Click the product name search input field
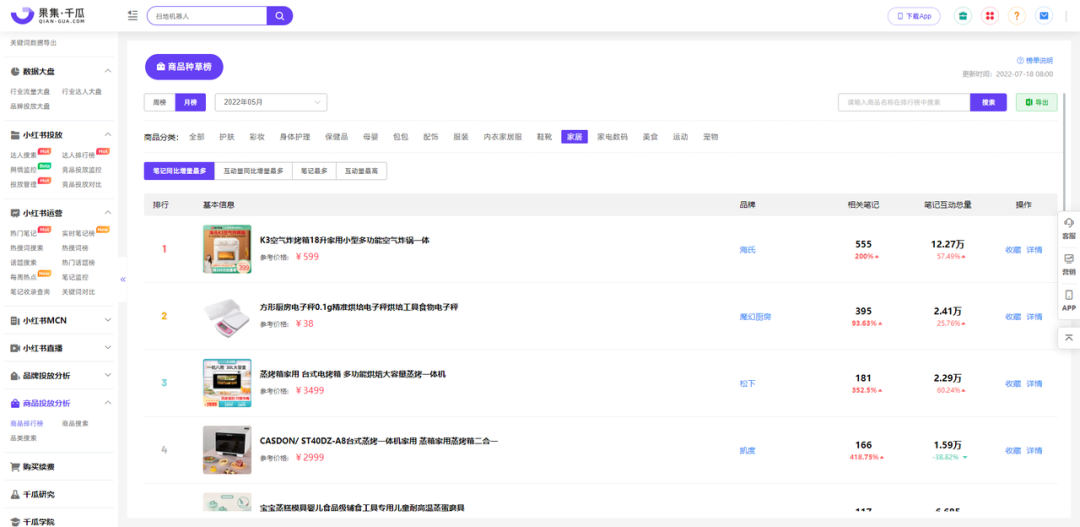 click(904, 102)
